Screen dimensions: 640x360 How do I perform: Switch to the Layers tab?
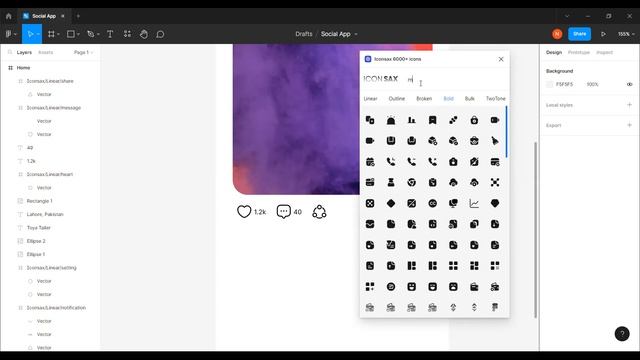24,52
